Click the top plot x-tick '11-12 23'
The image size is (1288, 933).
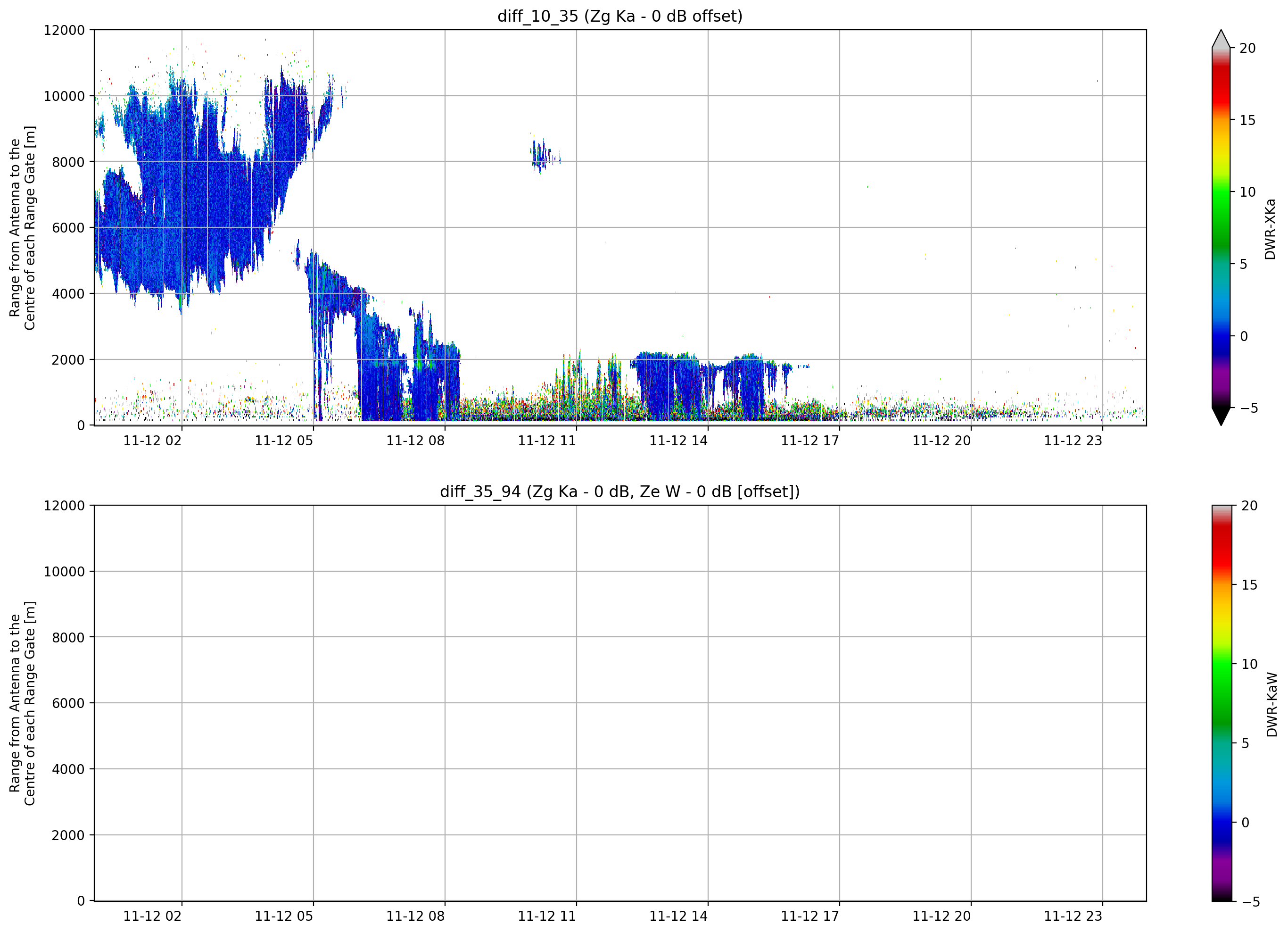coord(1073,441)
